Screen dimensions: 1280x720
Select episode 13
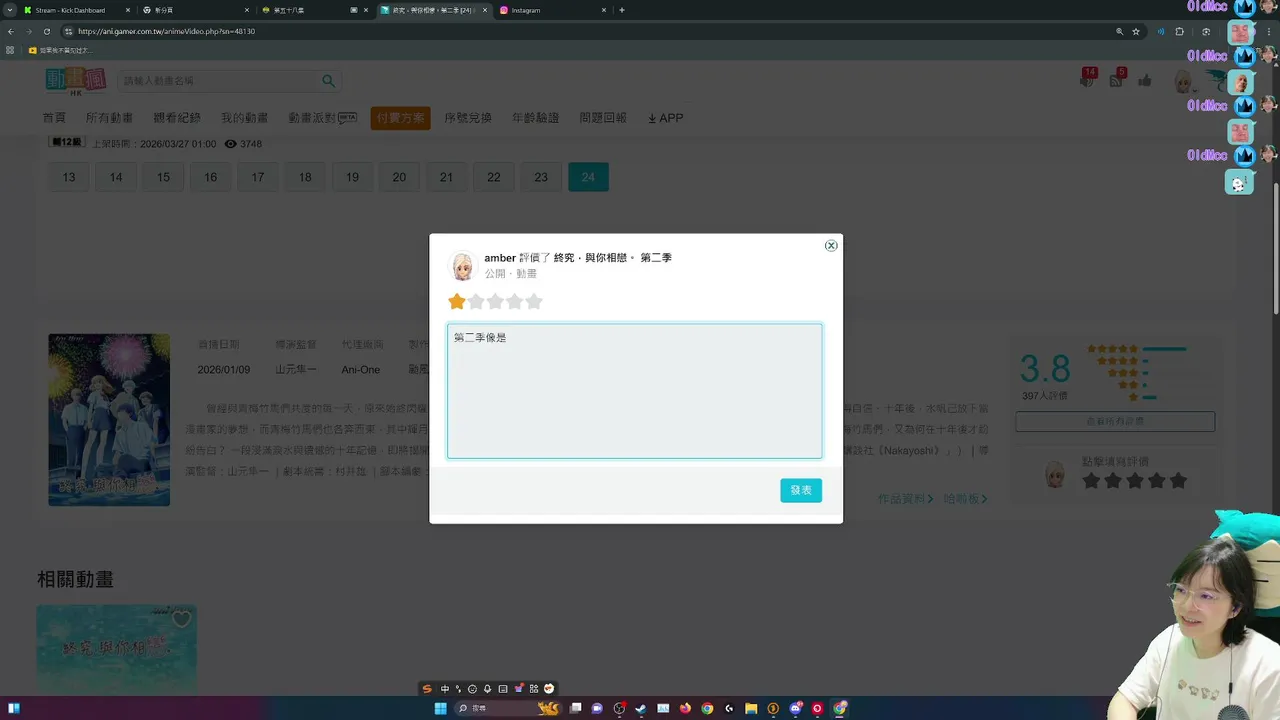pos(69,177)
